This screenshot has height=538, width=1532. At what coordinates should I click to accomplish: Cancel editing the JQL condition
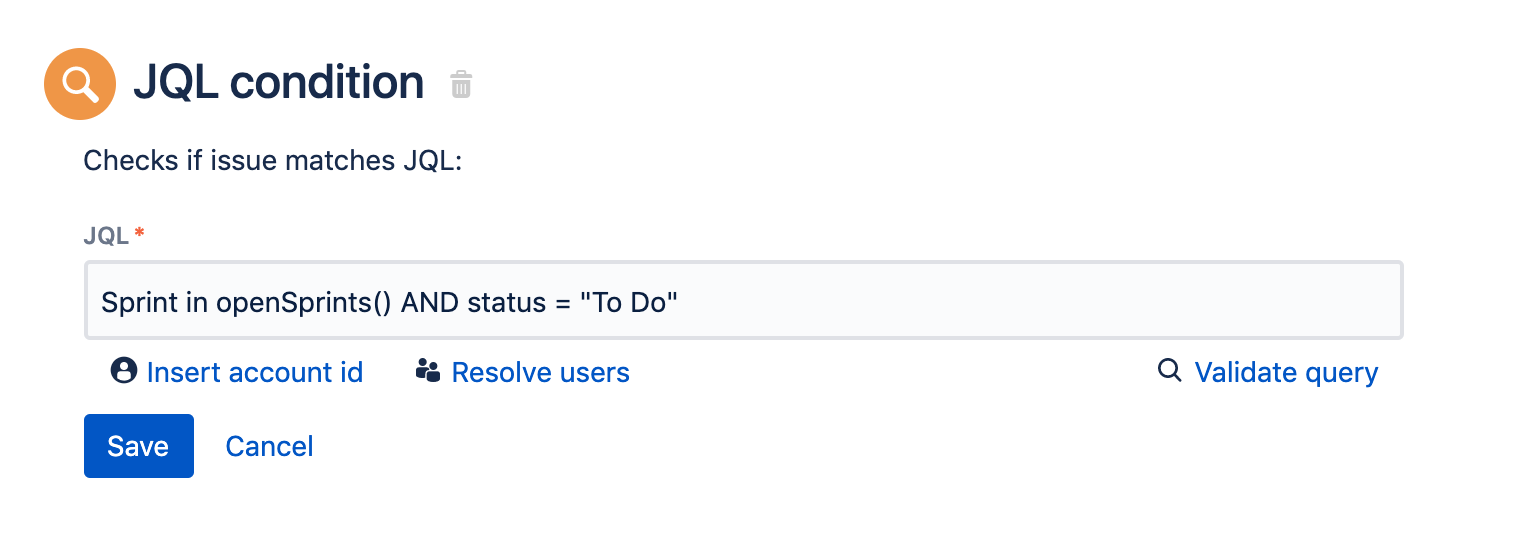269,446
